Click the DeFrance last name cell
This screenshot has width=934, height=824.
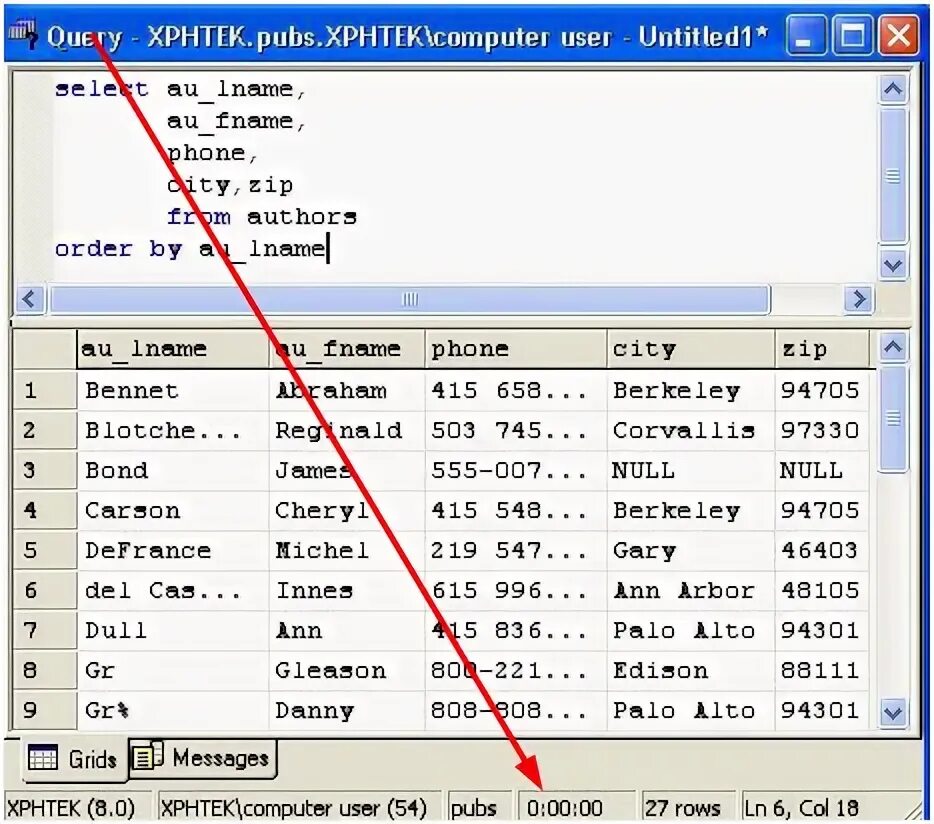[173, 551]
